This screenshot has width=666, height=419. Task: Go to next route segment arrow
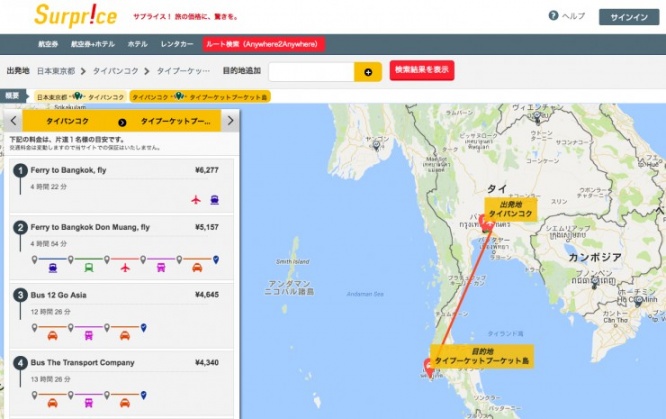(x=230, y=121)
